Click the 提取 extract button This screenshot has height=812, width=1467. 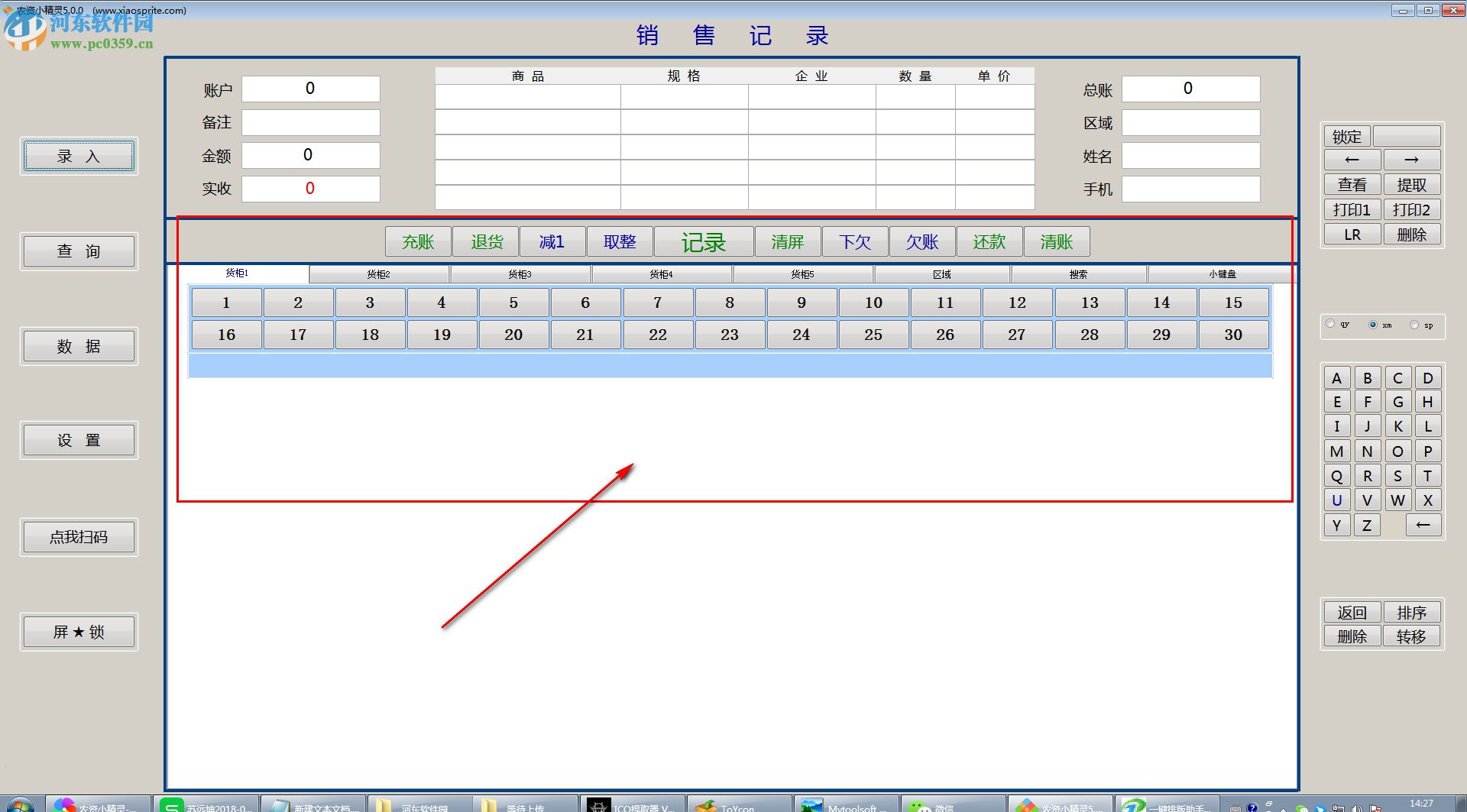(x=1412, y=185)
